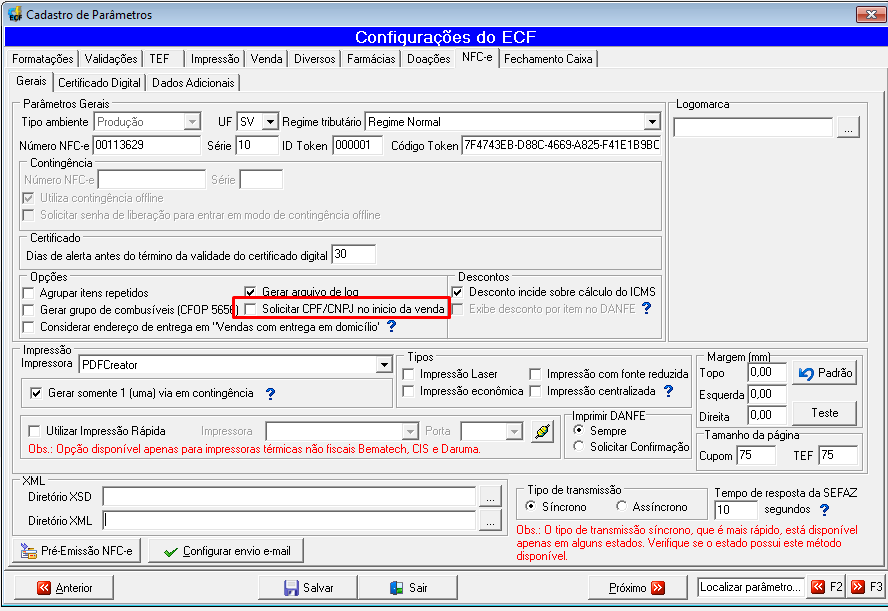This screenshot has height=611, width=888.
Task: Select 'Assíncrono' transmission type
Action: click(x=621, y=506)
